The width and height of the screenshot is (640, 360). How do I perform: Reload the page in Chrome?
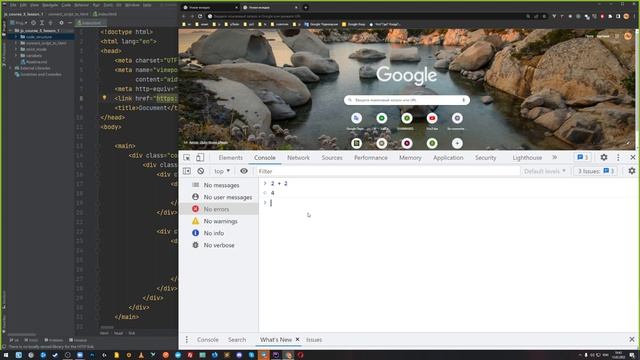tap(200, 16)
